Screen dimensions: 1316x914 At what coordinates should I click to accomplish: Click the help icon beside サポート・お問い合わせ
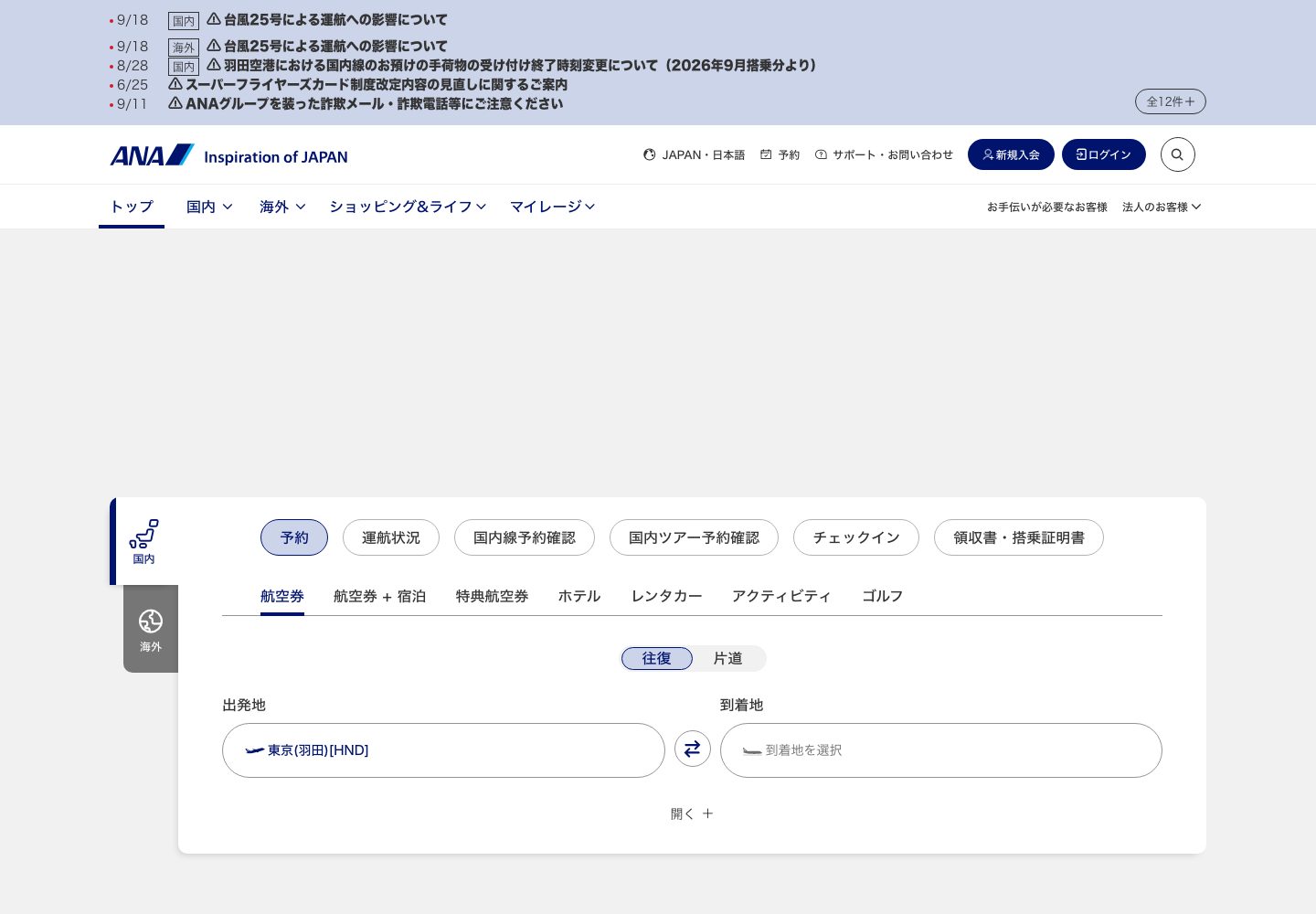[821, 155]
